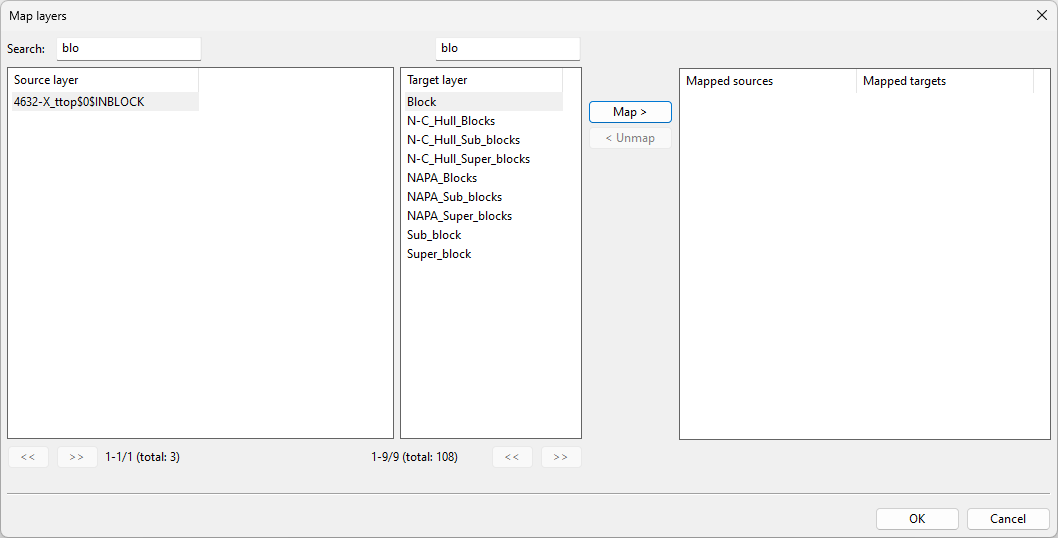Image resolution: width=1058 pixels, height=538 pixels.
Task: Select the Block target layer
Action: pyautogui.click(x=422, y=102)
